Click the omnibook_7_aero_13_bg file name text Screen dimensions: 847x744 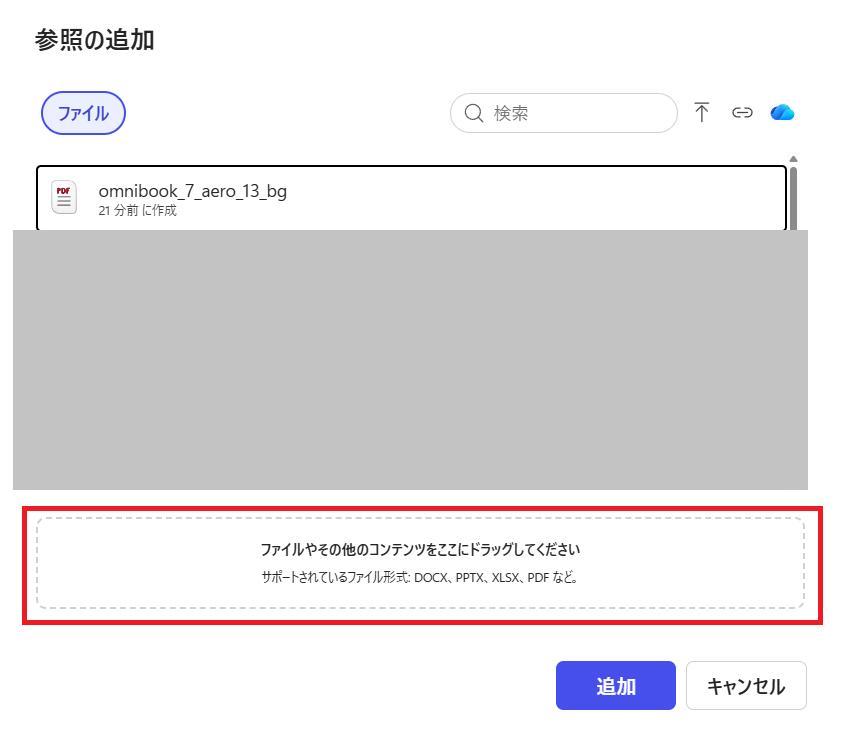(192, 191)
